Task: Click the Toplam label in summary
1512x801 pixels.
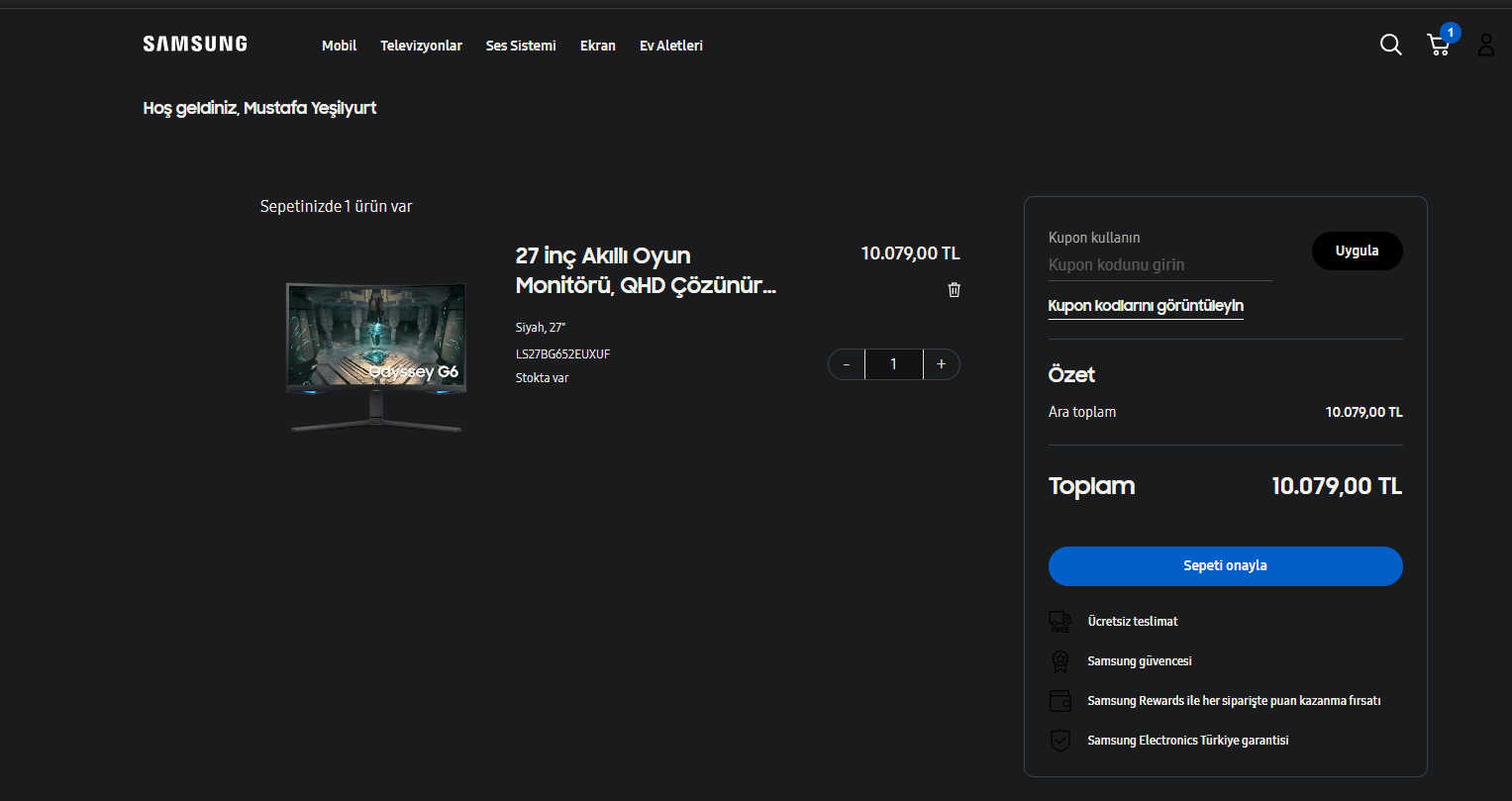Action: [x=1091, y=486]
